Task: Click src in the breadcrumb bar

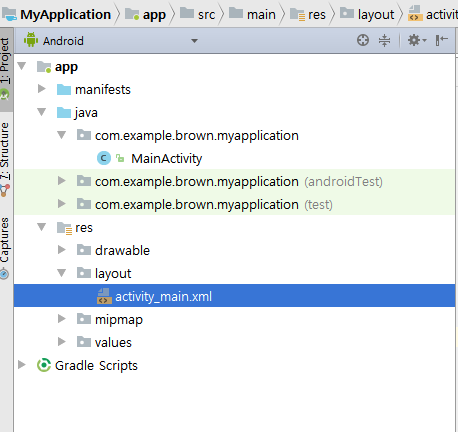Action: tap(197, 15)
